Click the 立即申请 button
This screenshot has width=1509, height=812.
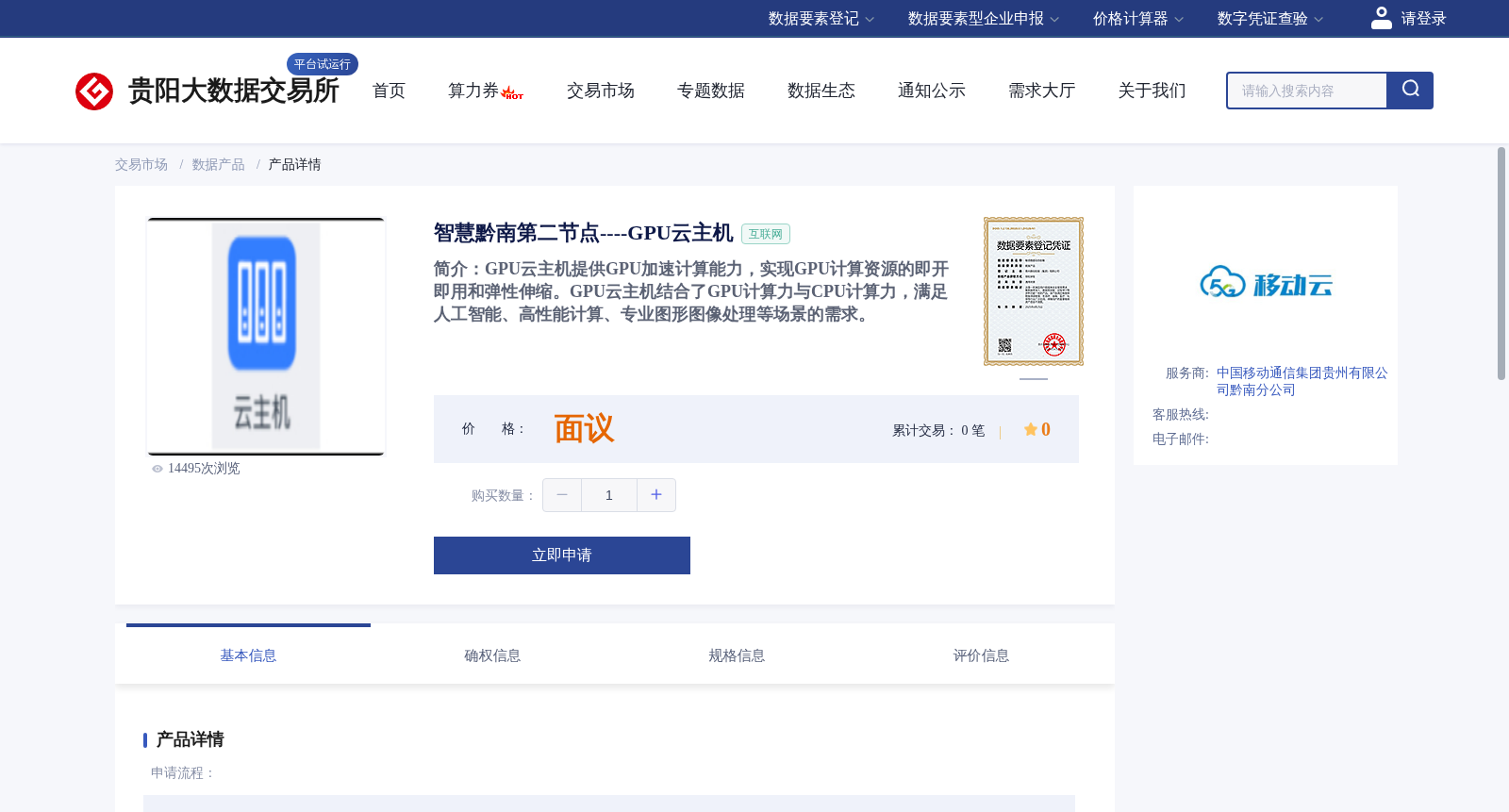562,555
